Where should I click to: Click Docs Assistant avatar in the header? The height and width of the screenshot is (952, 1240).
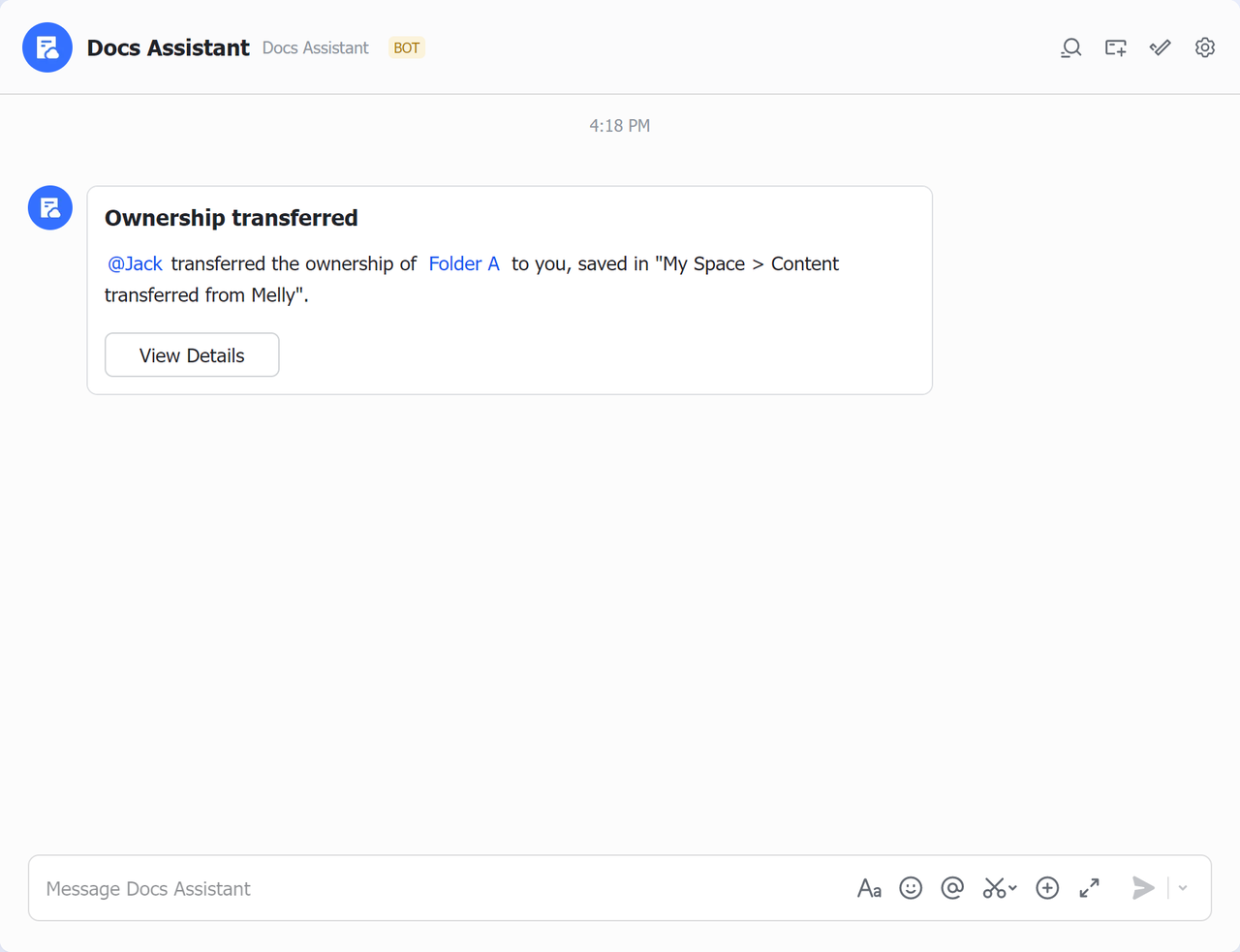tap(47, 47)
